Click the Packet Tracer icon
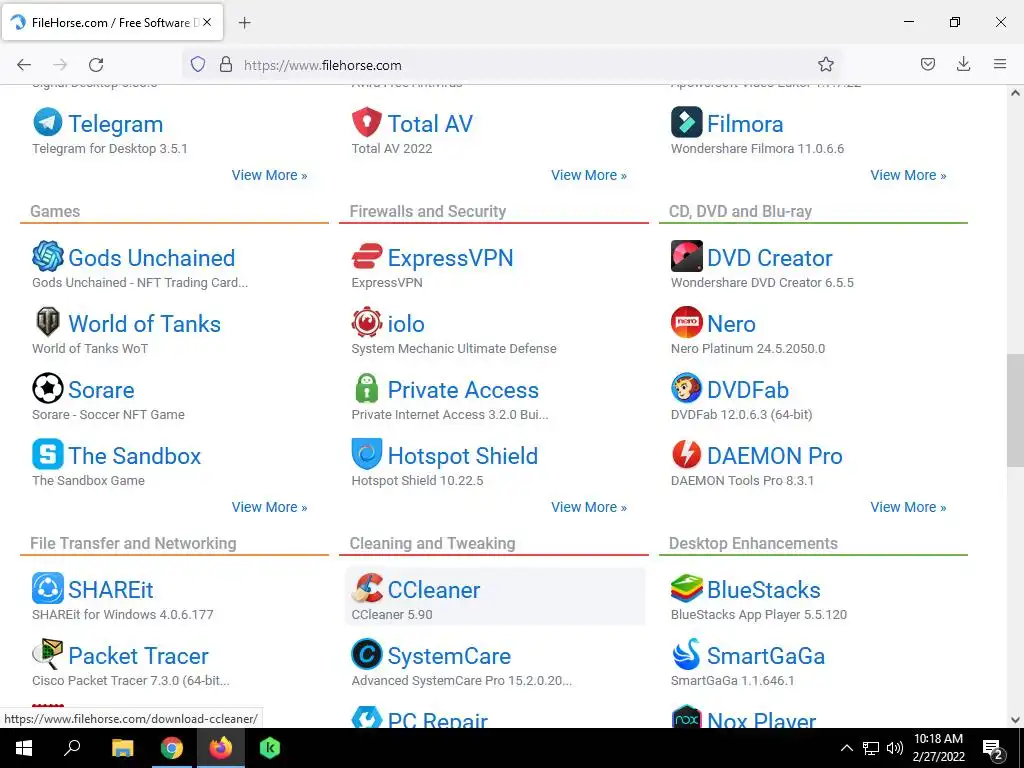 pyautogui.click(x=48, y=654)
